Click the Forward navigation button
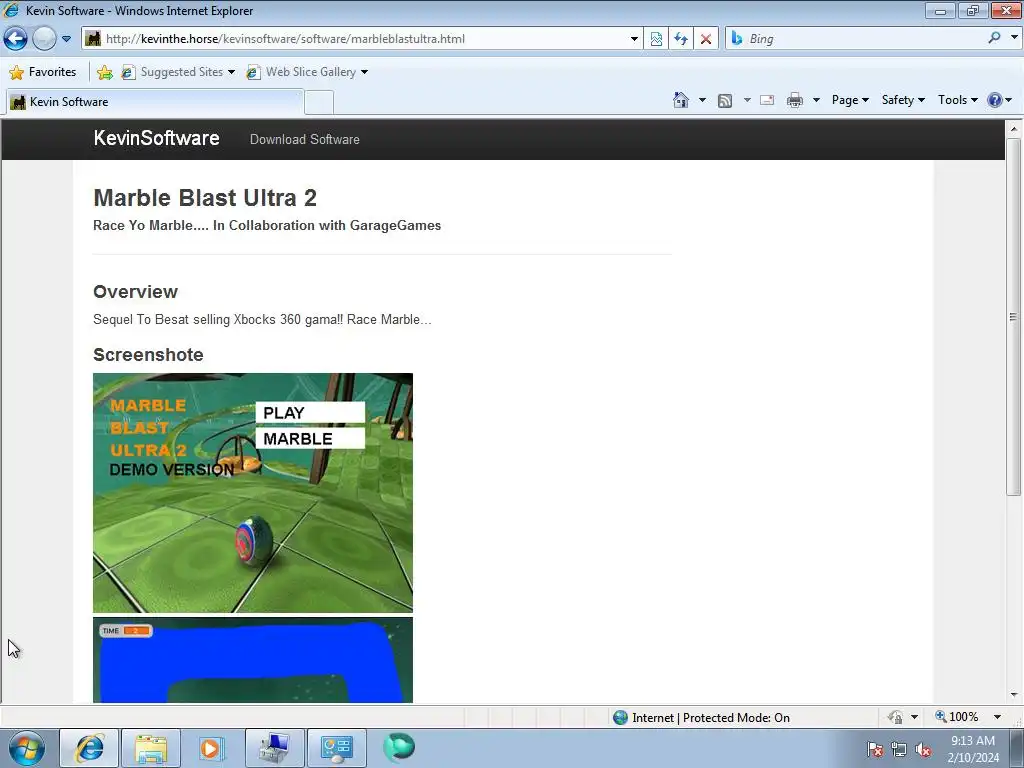Viewport: 1024px width, 768px height. tap(44, 39)
